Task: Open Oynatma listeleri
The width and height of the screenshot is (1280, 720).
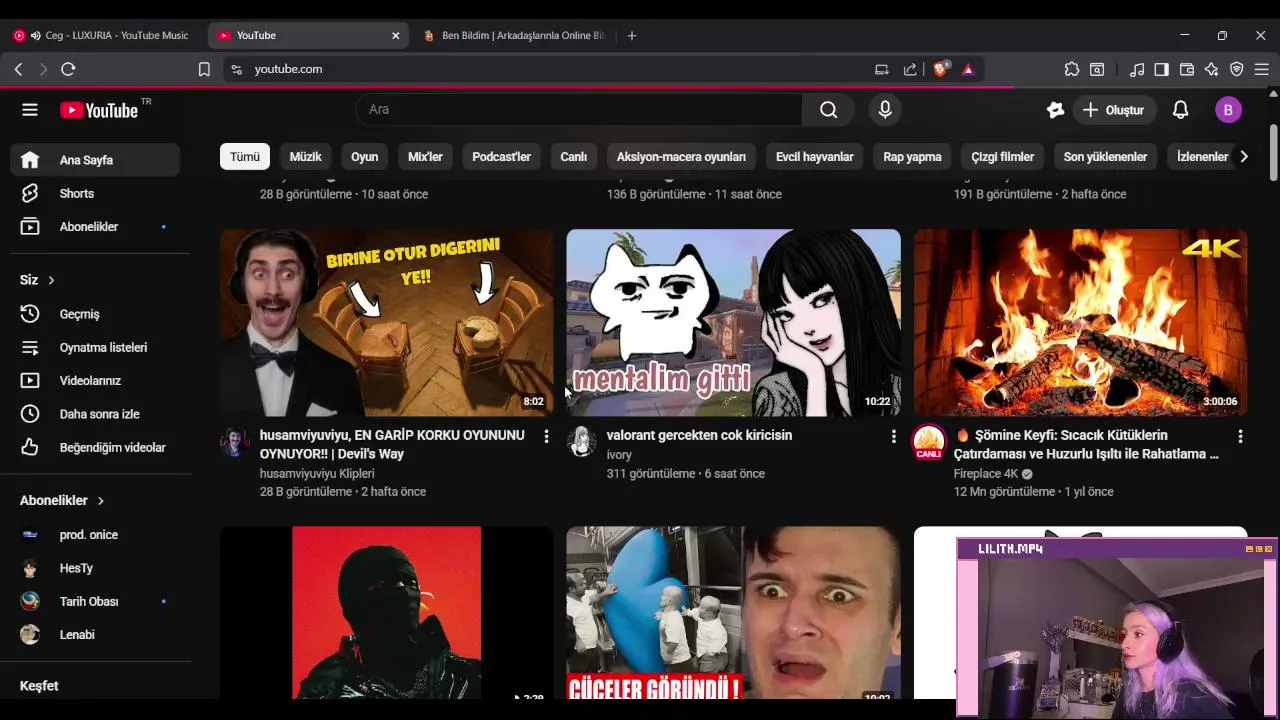Action: (x=96, y=348)
